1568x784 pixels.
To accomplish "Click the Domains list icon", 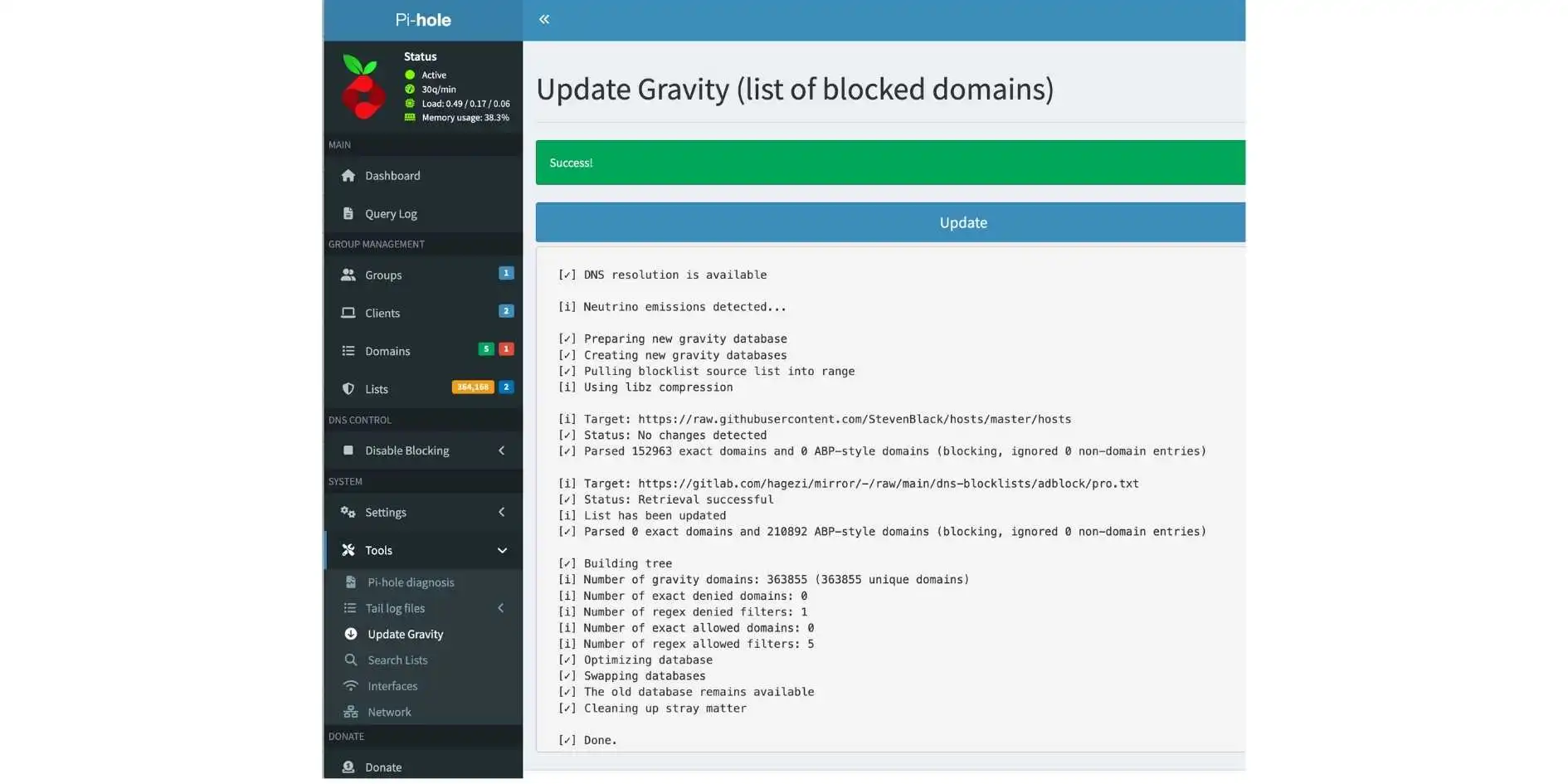I will (x=348, y=352).
